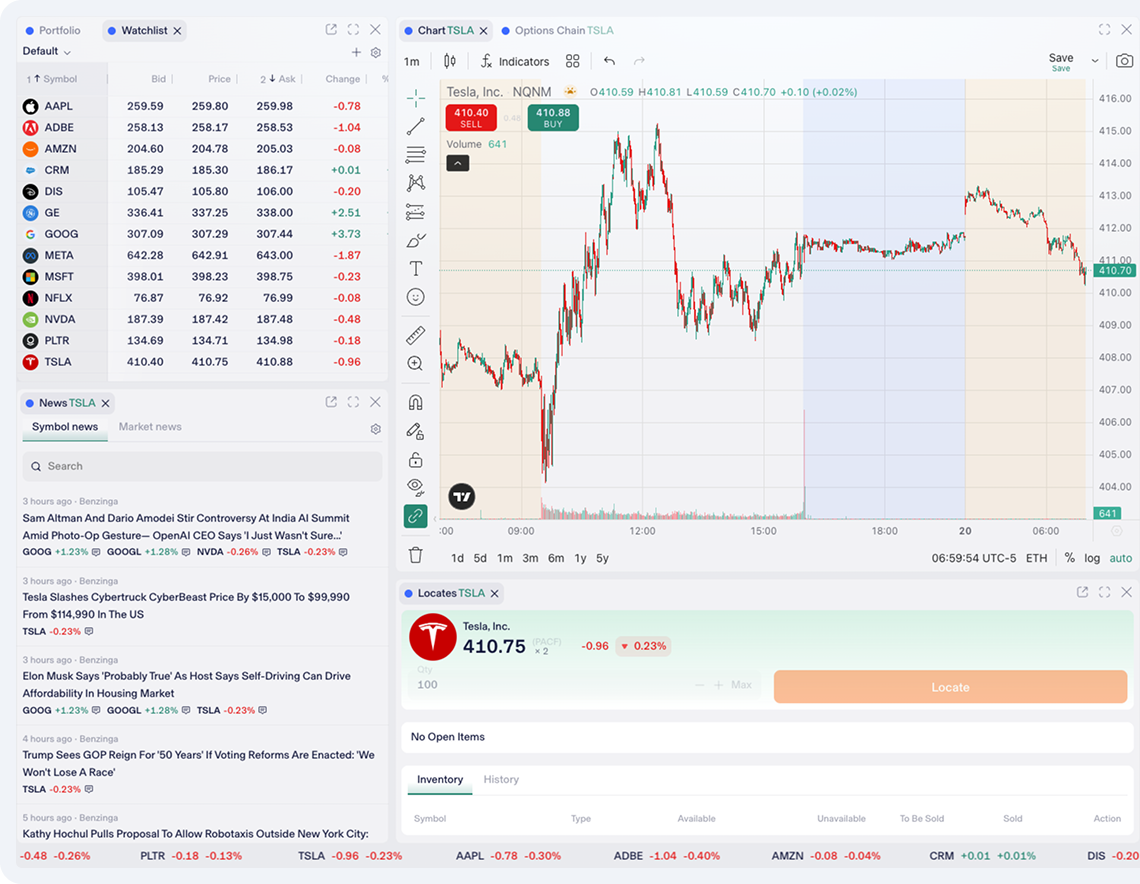Screen dimensions: 1140x884
Task: Maximize the chart panel fullscreen icon
Action: pos(1104,30)
